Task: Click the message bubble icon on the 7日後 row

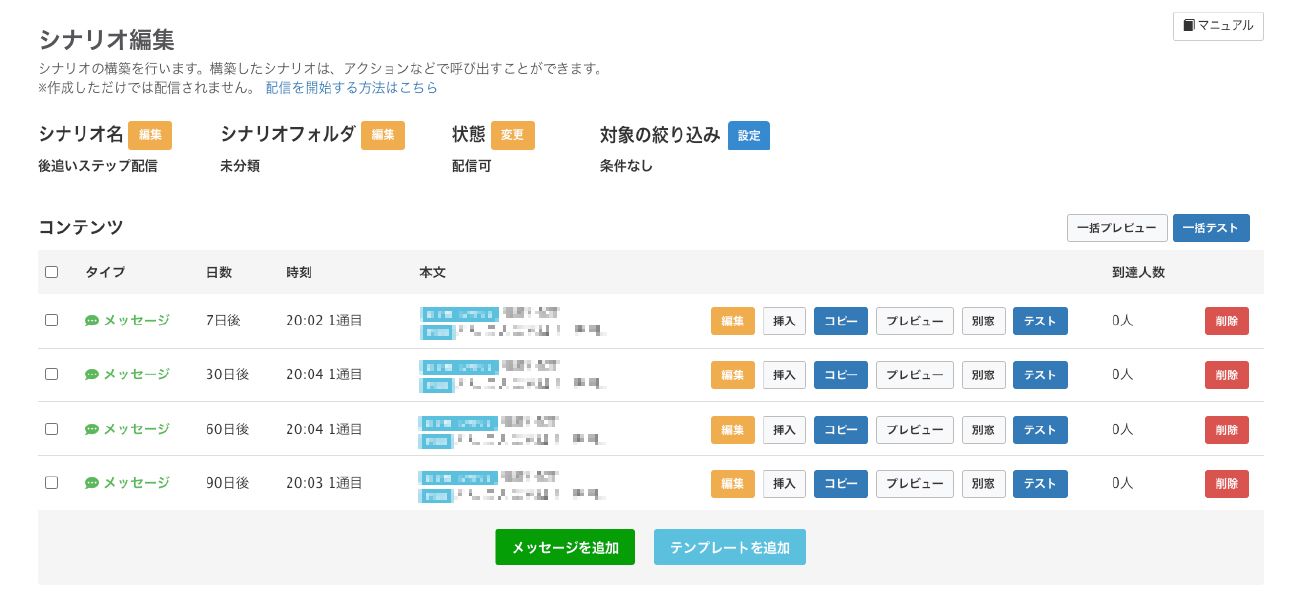Action: coord(92,320)
